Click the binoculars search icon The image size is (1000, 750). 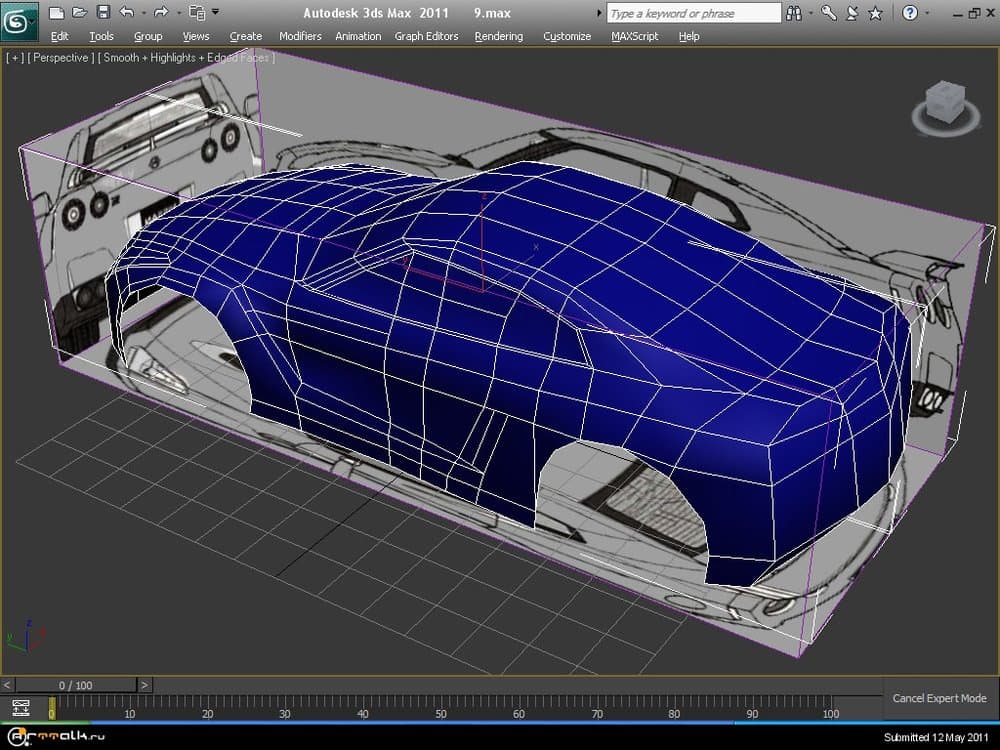click(794, 13)
